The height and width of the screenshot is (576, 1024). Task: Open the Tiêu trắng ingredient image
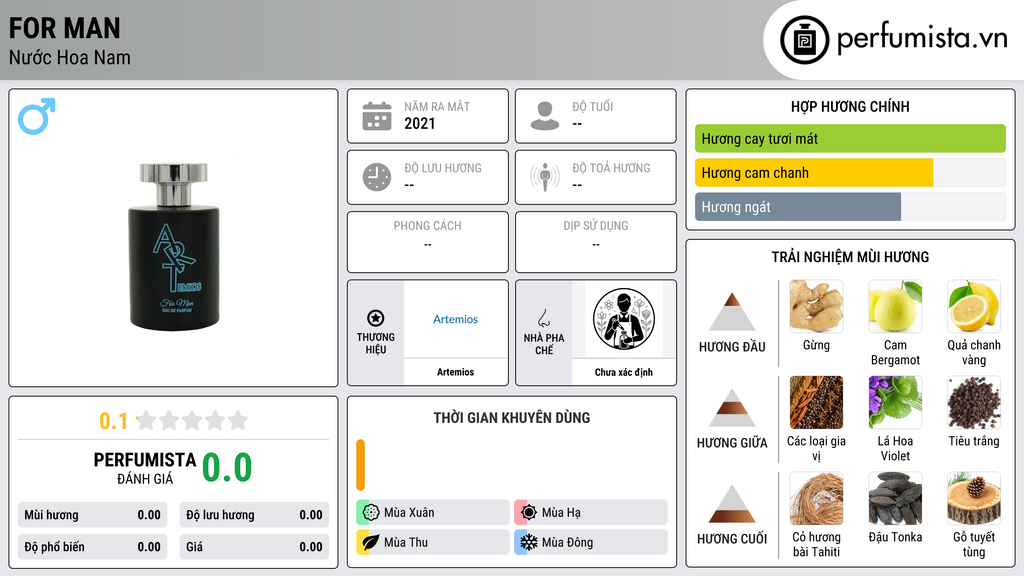pyautogui.click(x=974, y=402)
